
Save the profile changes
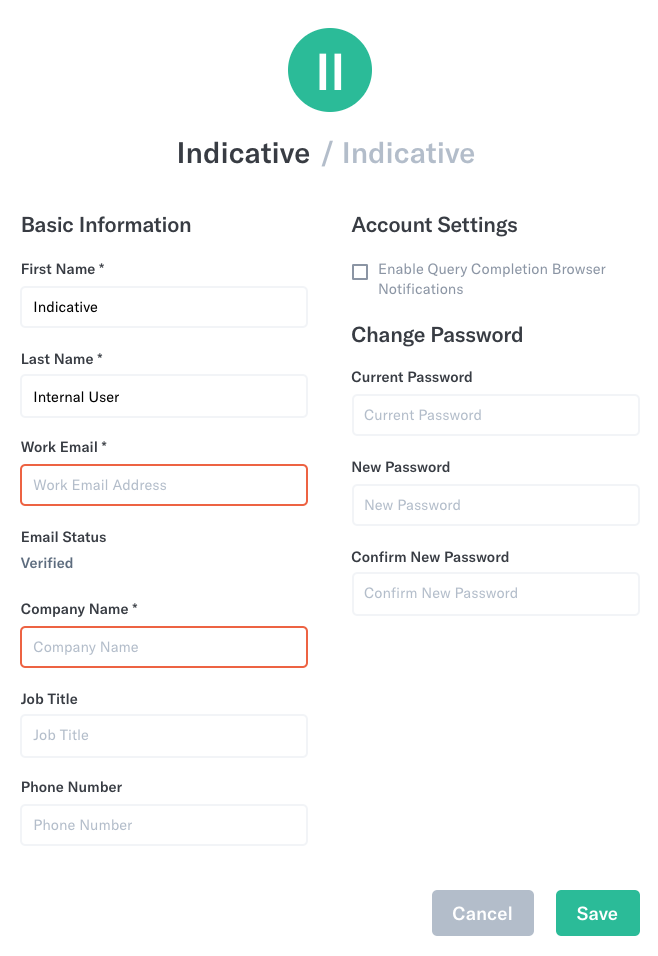(598, 913)
